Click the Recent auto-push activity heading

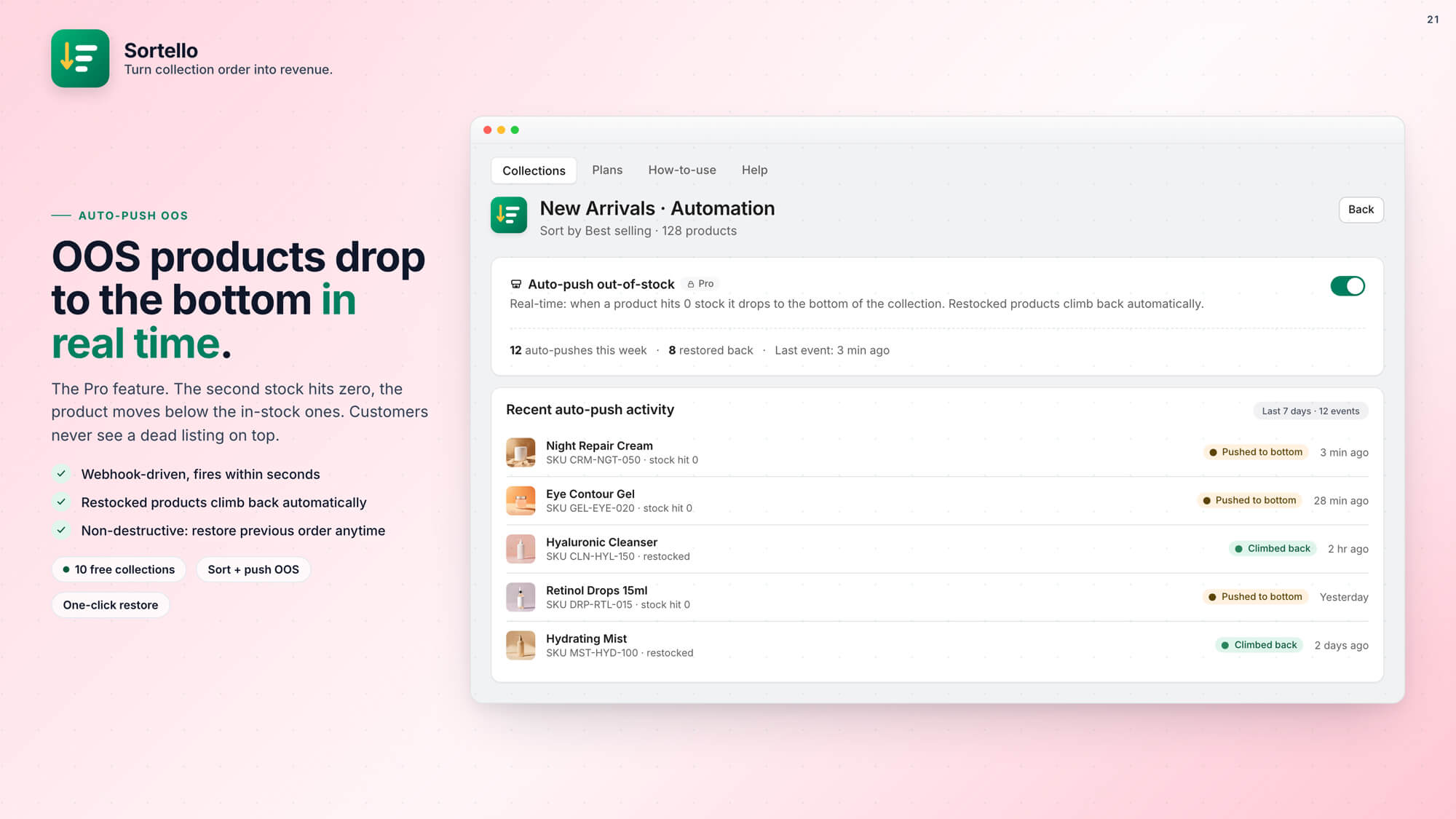(x=590, y=410)
